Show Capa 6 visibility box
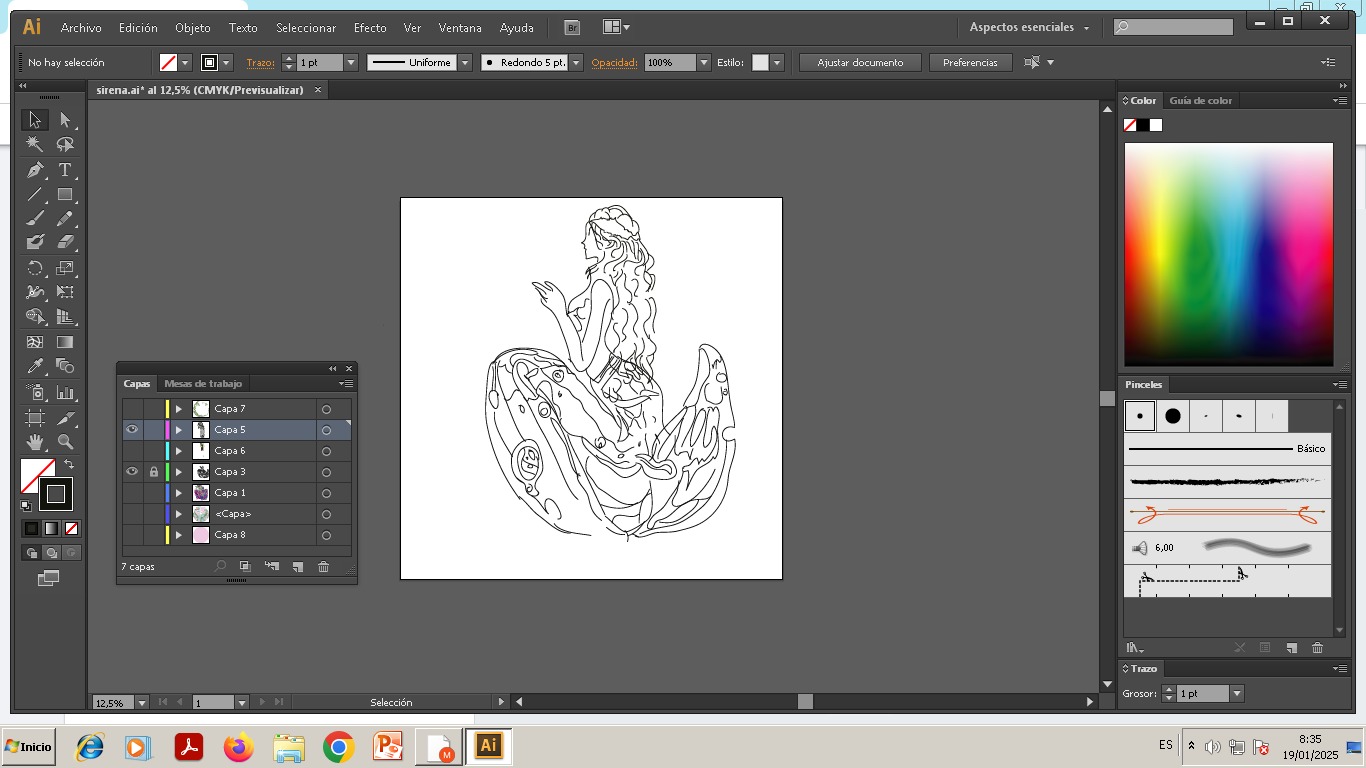Image resolution: width=1366 pixels, height=768 pixels. click(132, 451)
